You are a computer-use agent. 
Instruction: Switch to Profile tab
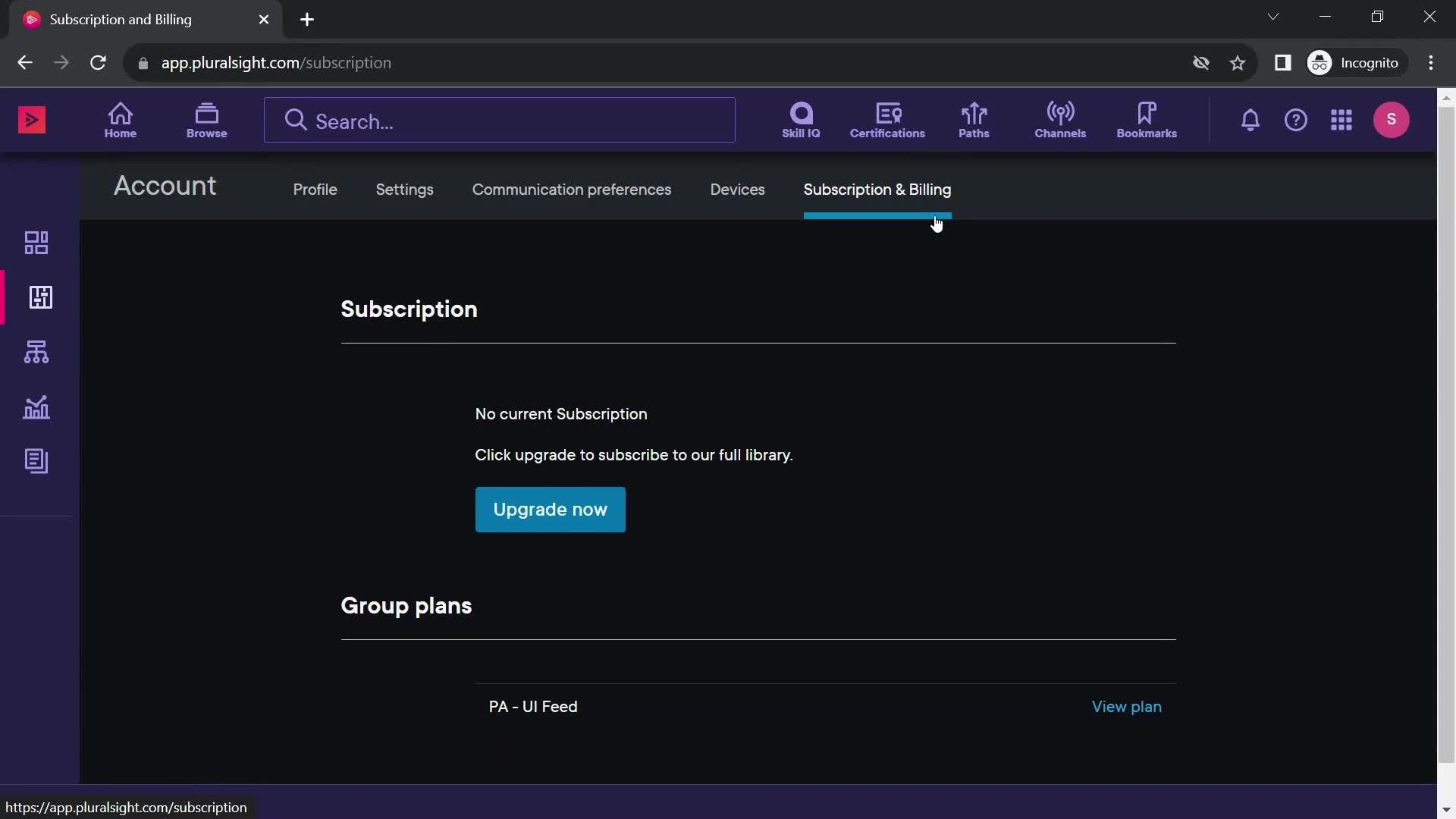tap(314, 189)
